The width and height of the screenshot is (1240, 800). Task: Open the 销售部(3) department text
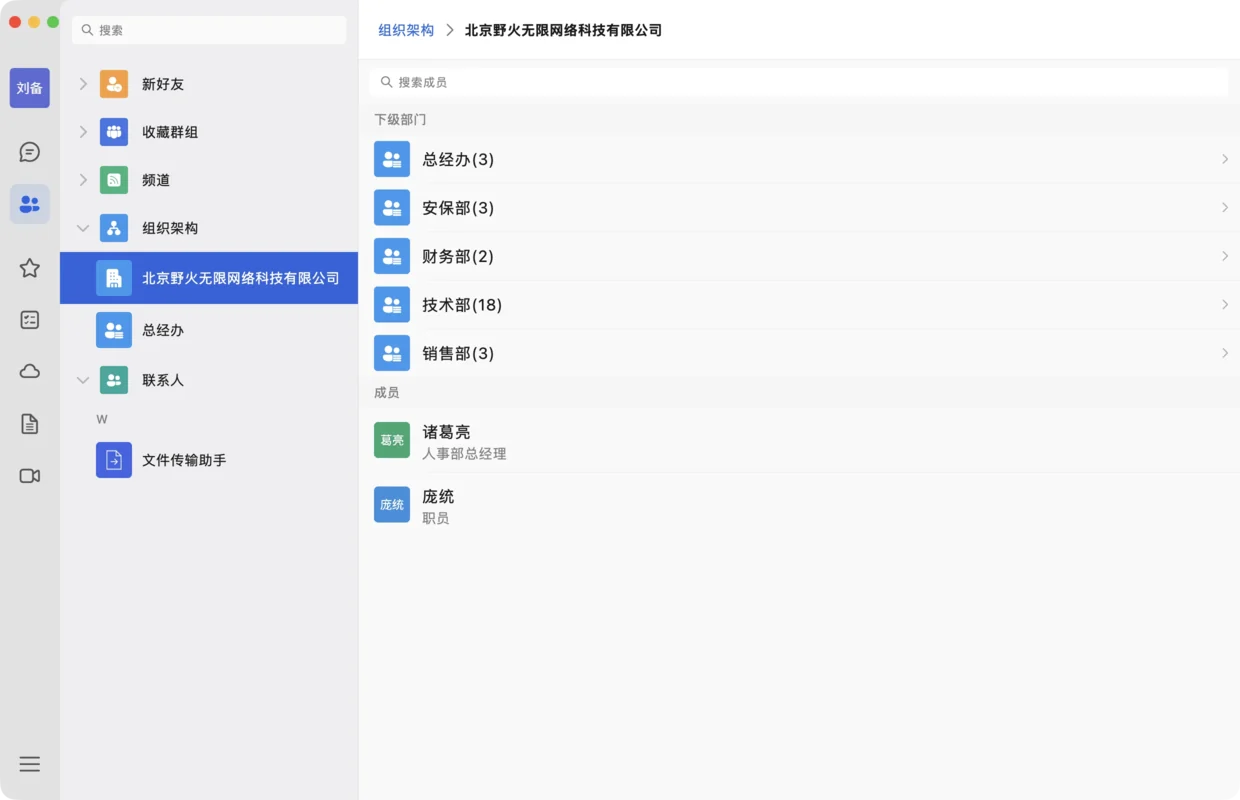click(458, 353)
